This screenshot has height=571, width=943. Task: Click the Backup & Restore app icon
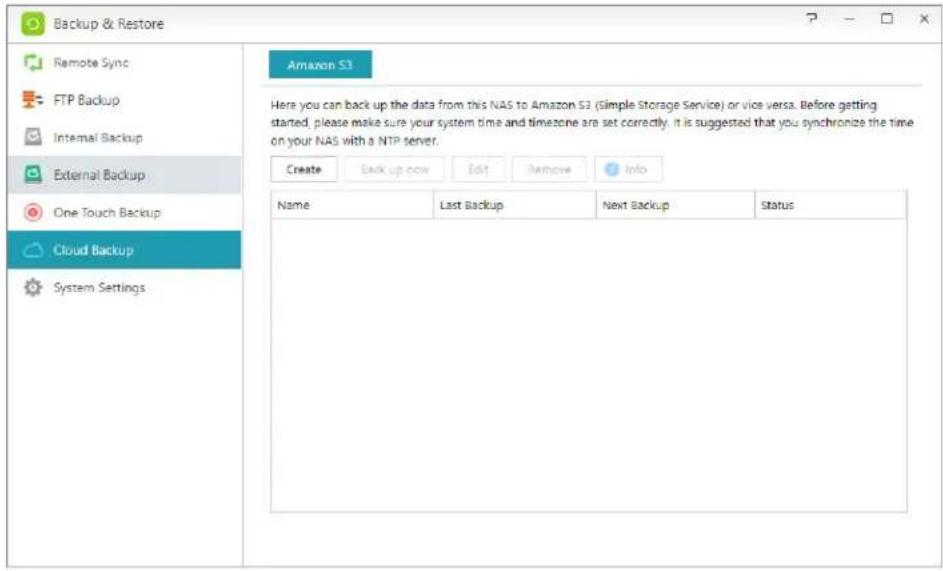coord(32,23)
